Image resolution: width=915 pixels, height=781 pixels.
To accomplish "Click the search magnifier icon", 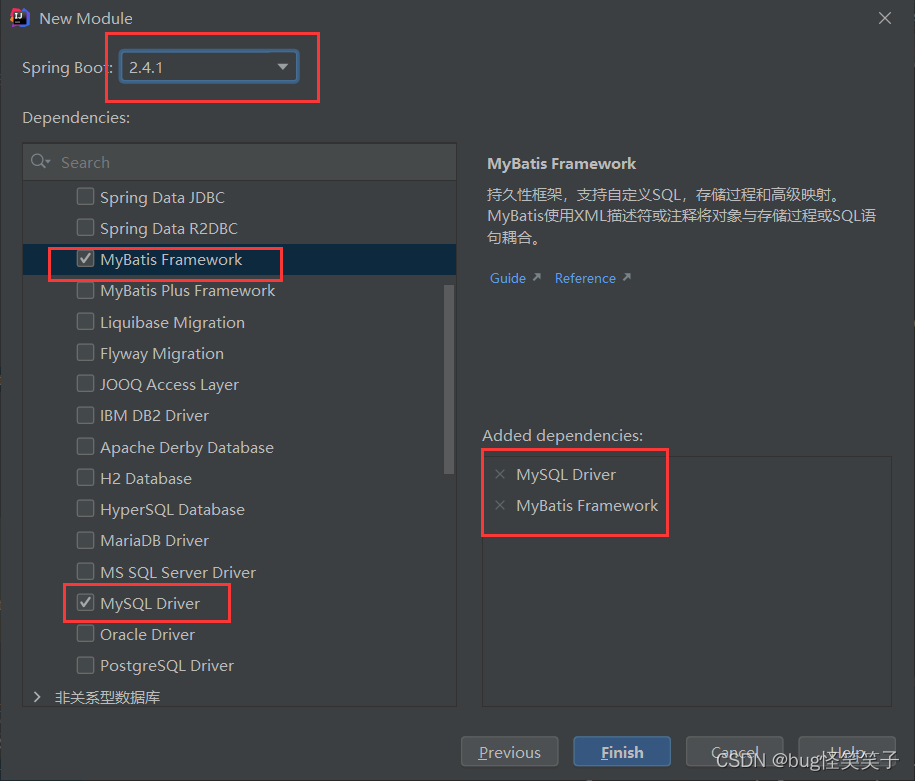I will tap(40, 162).
